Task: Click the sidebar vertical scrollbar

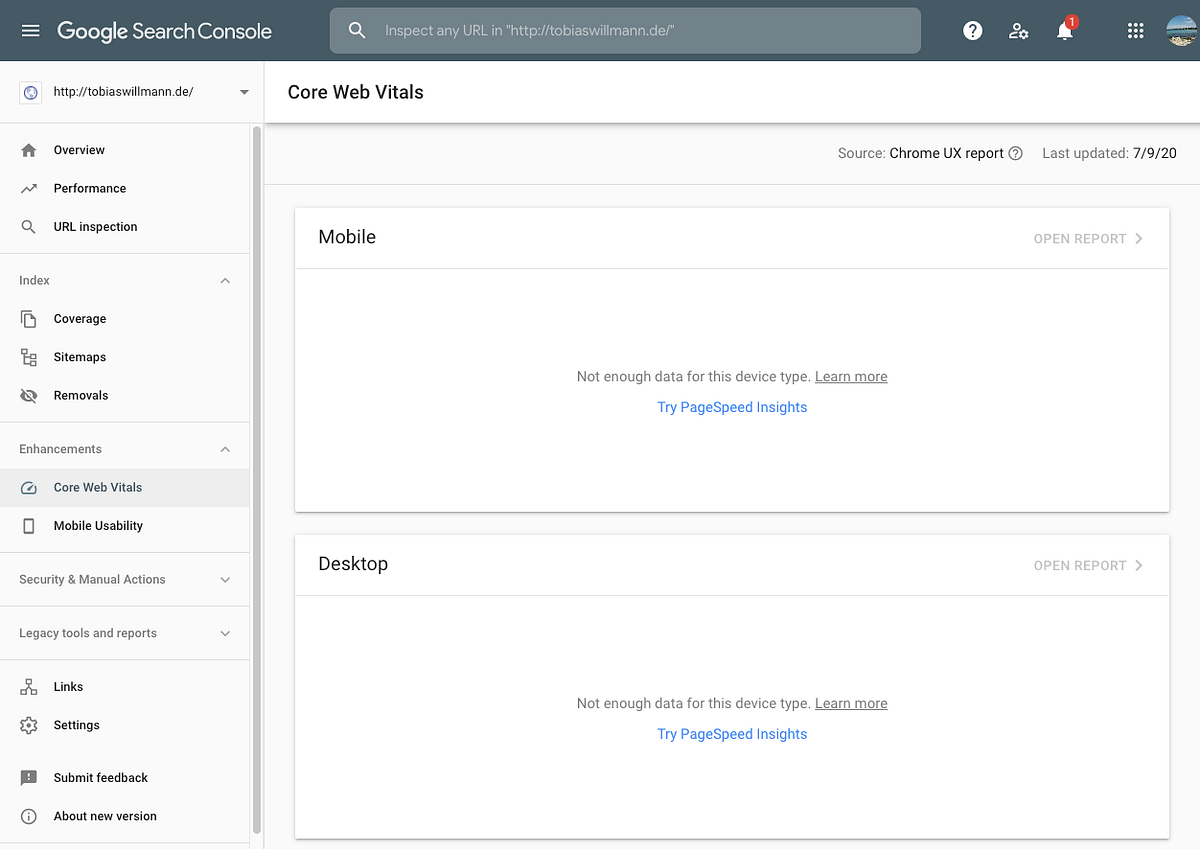Action: [x=257, y=478]
